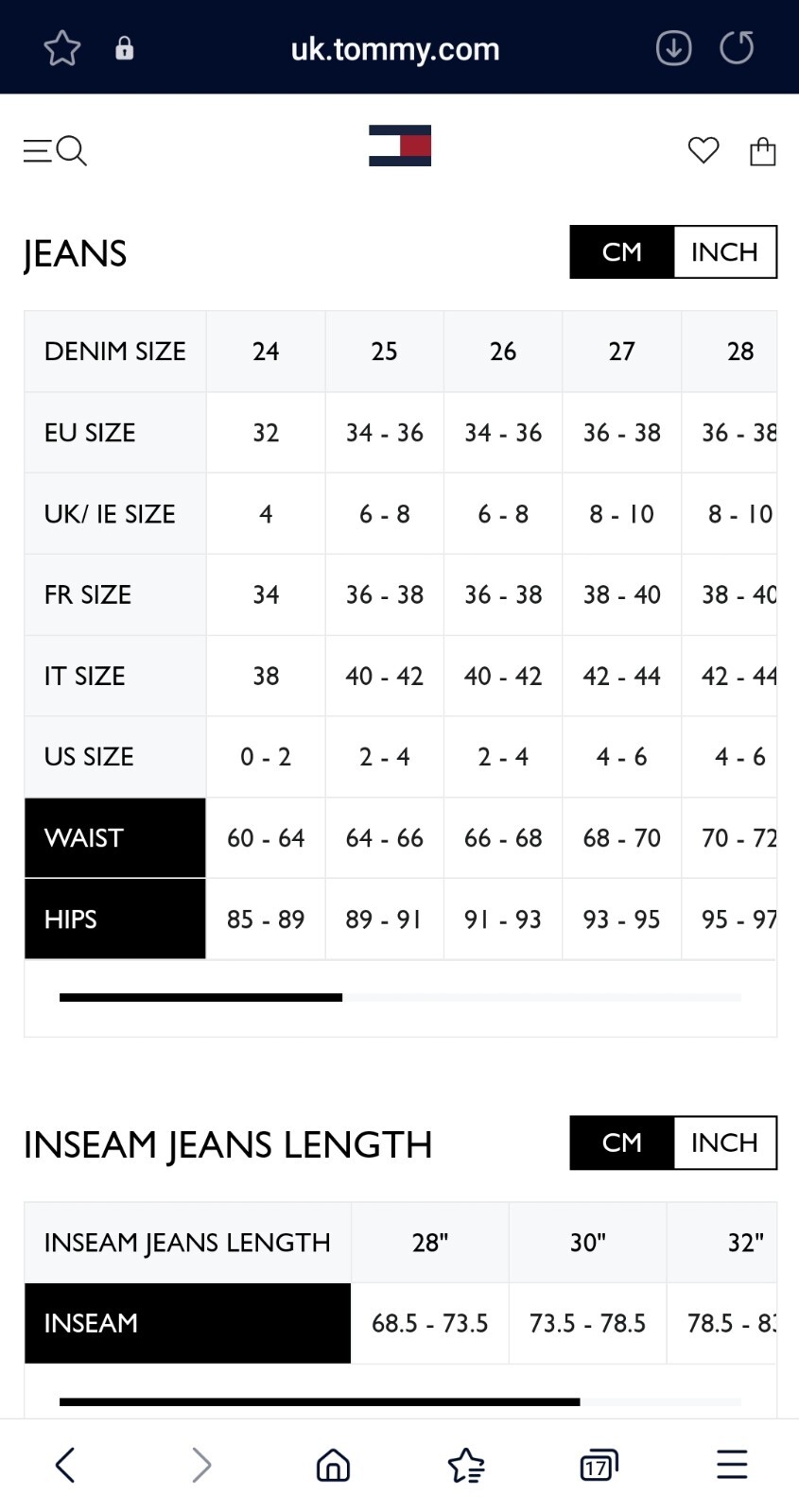Tap the padlock site security icon

(124, 48)
